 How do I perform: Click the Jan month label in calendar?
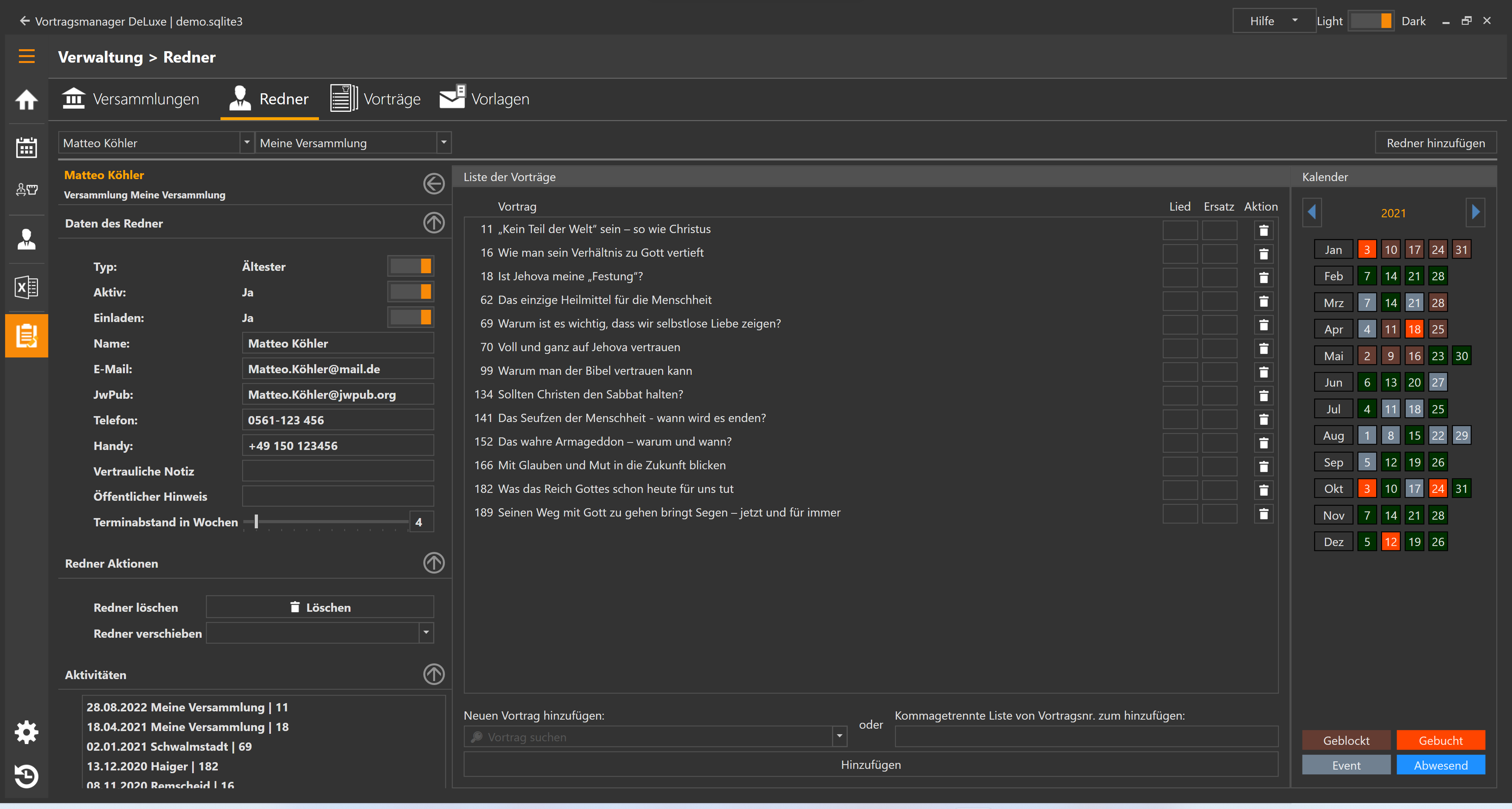click(1333, 249)
